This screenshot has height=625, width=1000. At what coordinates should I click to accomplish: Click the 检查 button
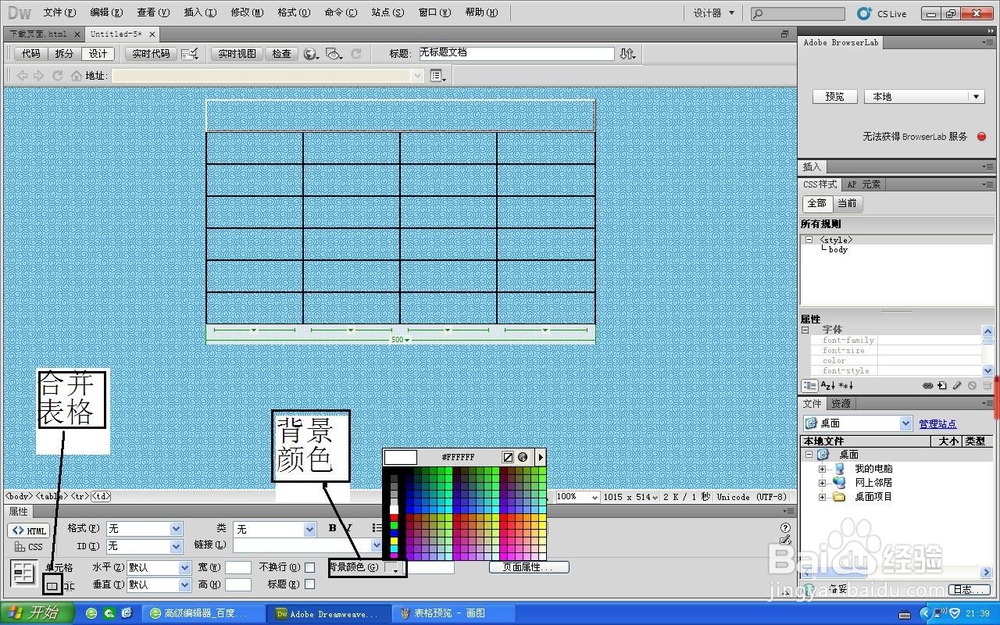282,54
